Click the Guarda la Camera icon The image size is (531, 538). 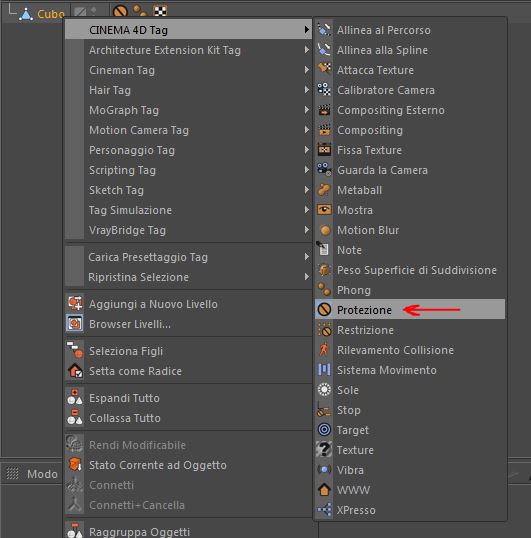tap(324, 170)
